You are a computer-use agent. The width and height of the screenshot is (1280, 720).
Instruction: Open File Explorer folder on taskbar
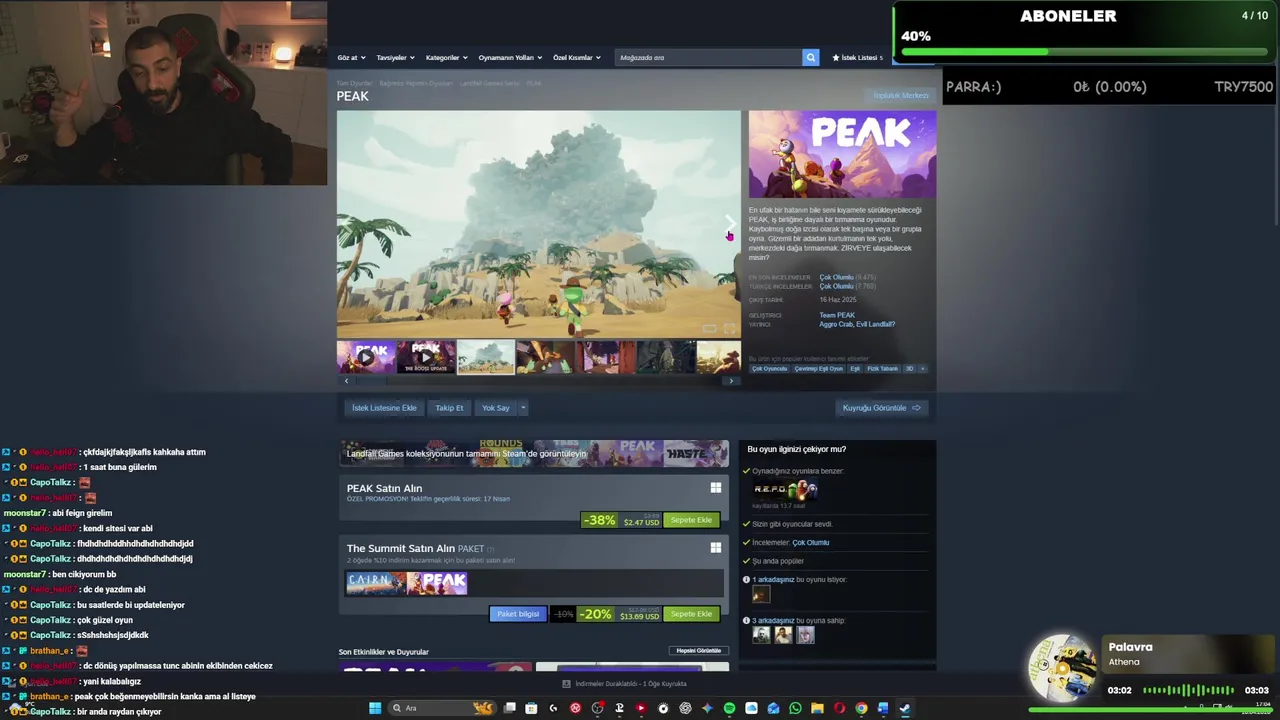point(817,708)
